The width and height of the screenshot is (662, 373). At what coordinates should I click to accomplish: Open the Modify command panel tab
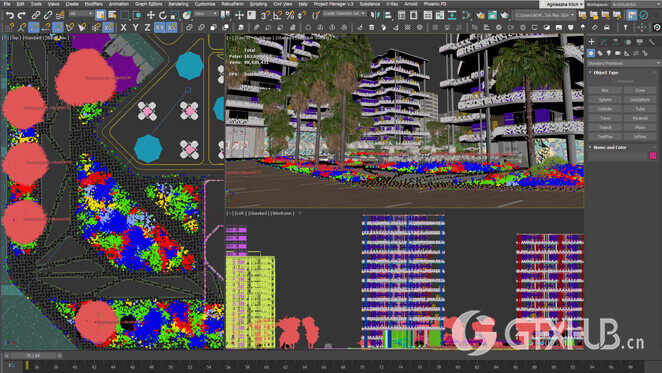click(603, 41)
